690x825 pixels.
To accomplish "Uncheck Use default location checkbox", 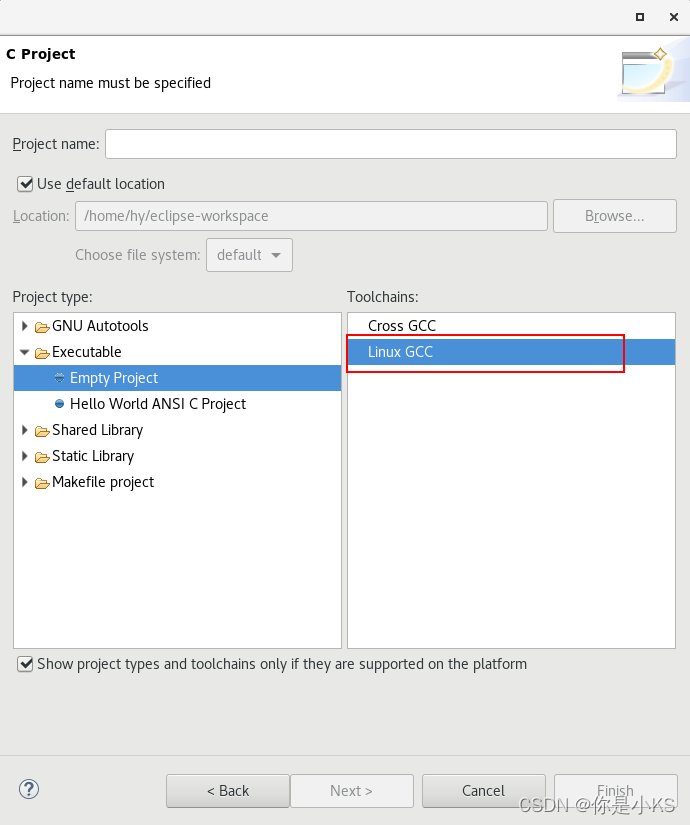I will tap(25, 184).
